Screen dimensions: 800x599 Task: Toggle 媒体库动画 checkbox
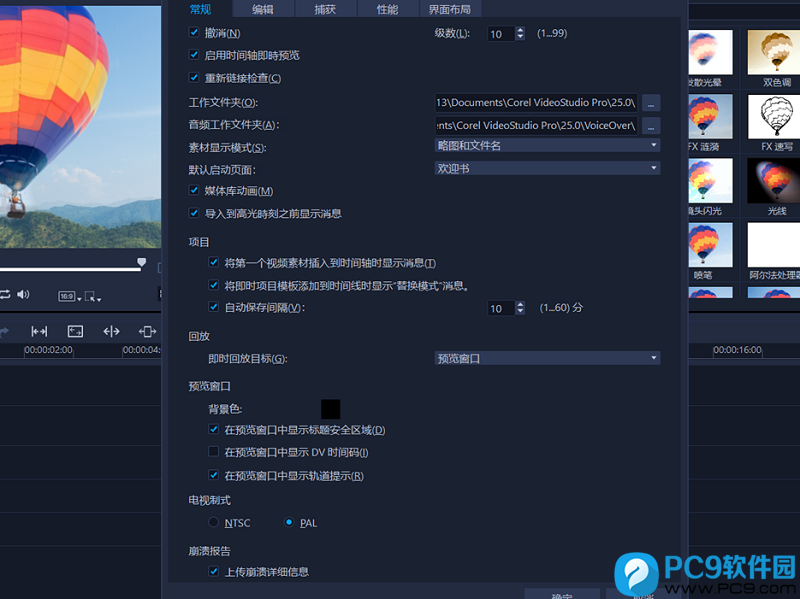tap(194, 190)
